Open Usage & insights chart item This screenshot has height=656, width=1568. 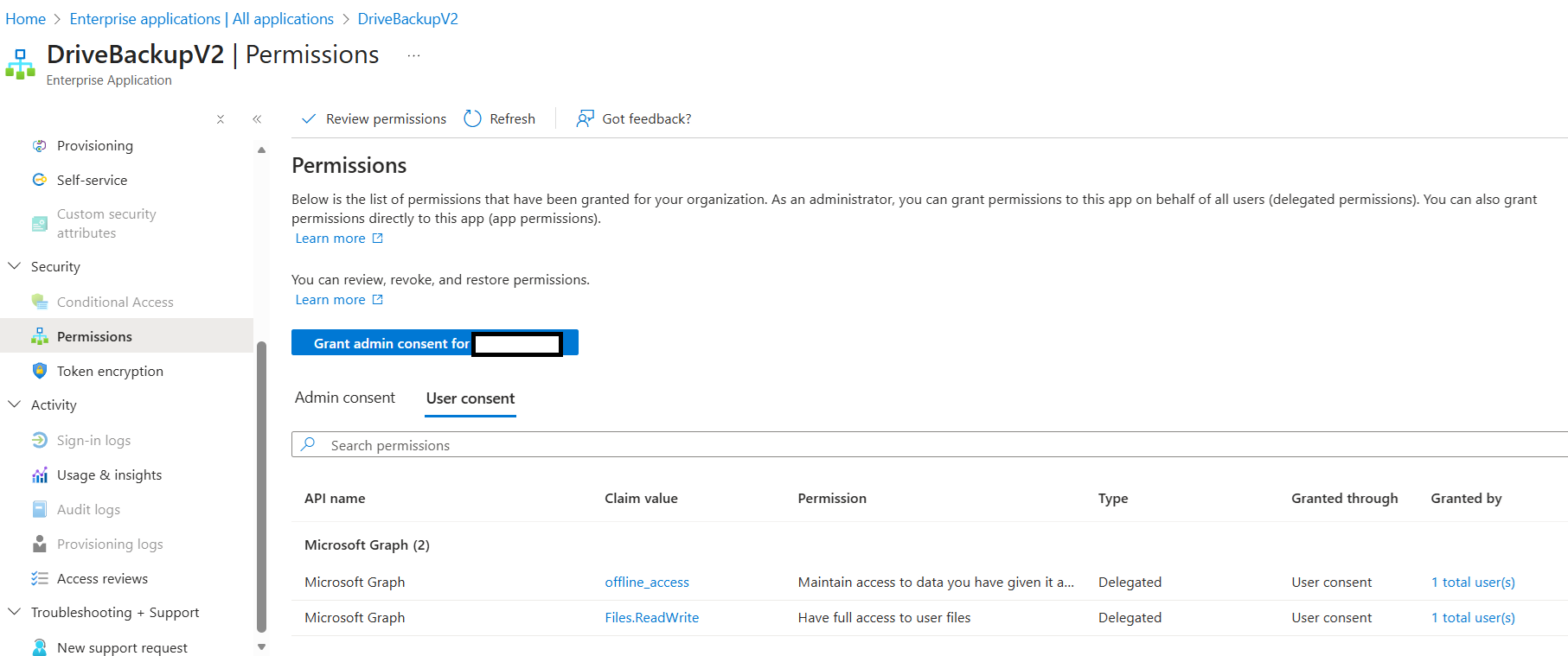(109, 475)
